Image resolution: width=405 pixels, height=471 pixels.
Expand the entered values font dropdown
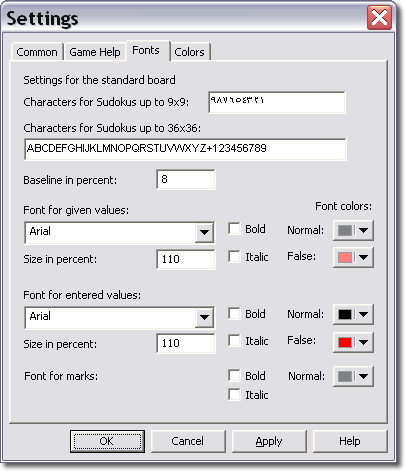[x=204, y=317]
